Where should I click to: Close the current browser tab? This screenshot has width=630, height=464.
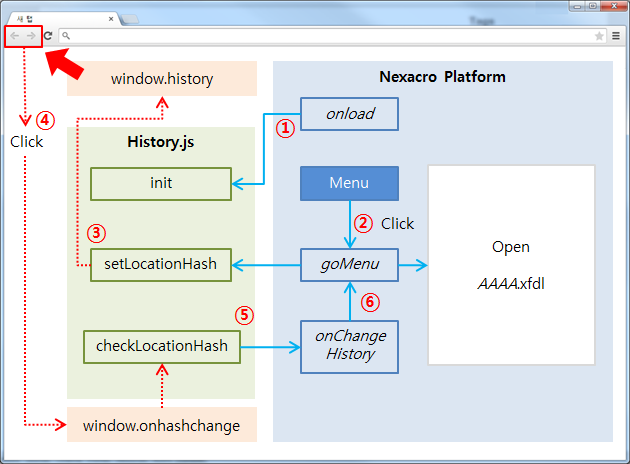coord(111,19)
